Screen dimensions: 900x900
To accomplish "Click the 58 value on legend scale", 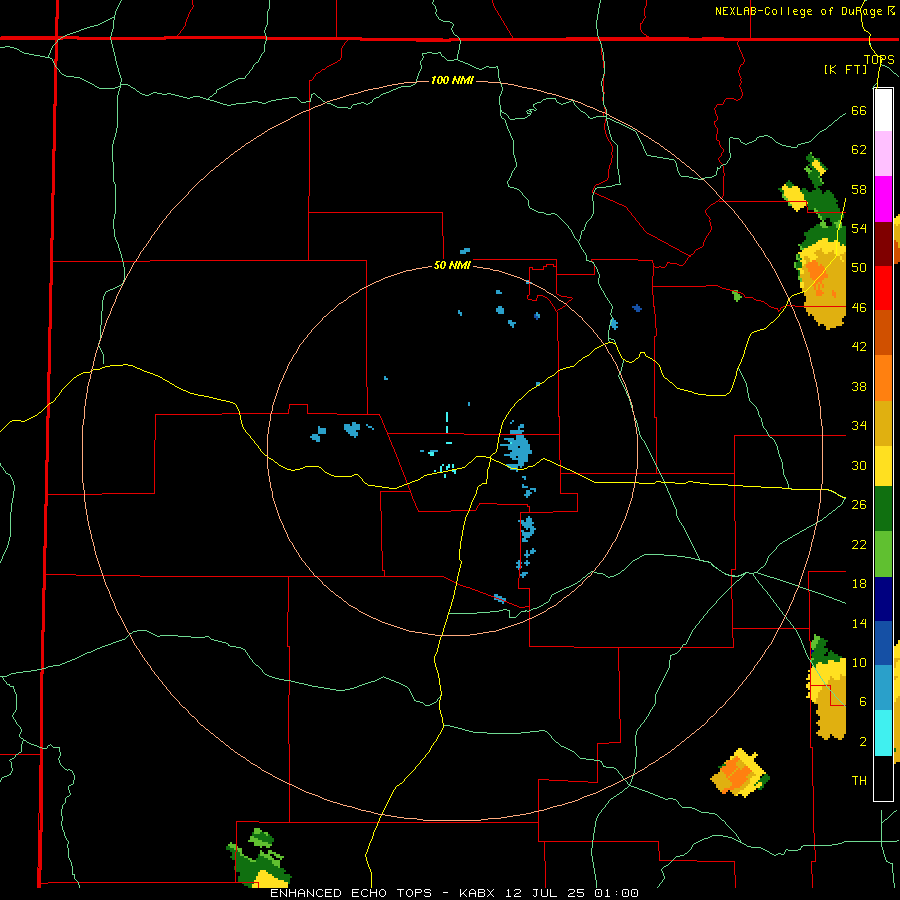I will click(x=859, y=189).
